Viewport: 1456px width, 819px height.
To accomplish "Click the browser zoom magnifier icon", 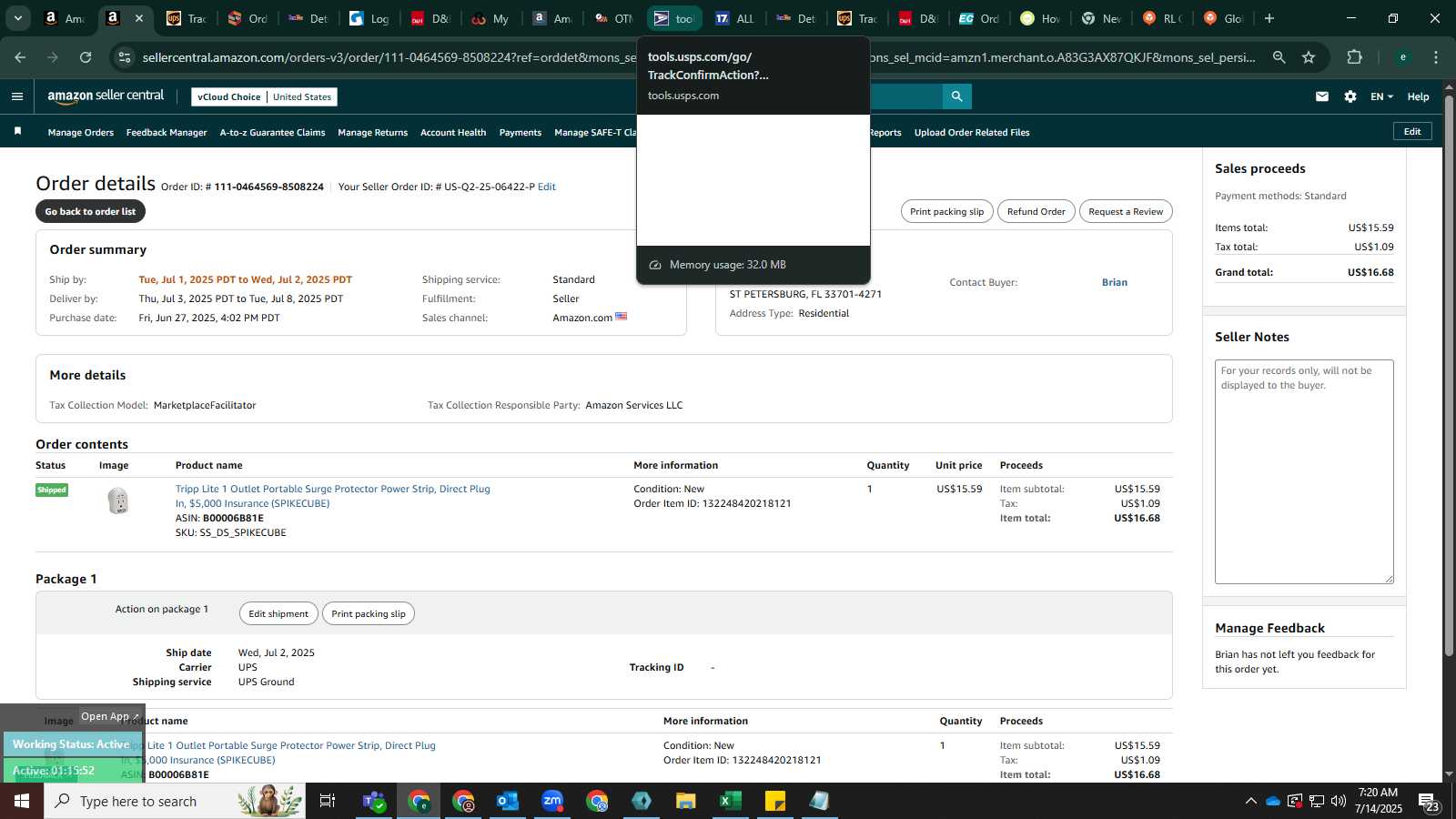I will click(1279, 57).
